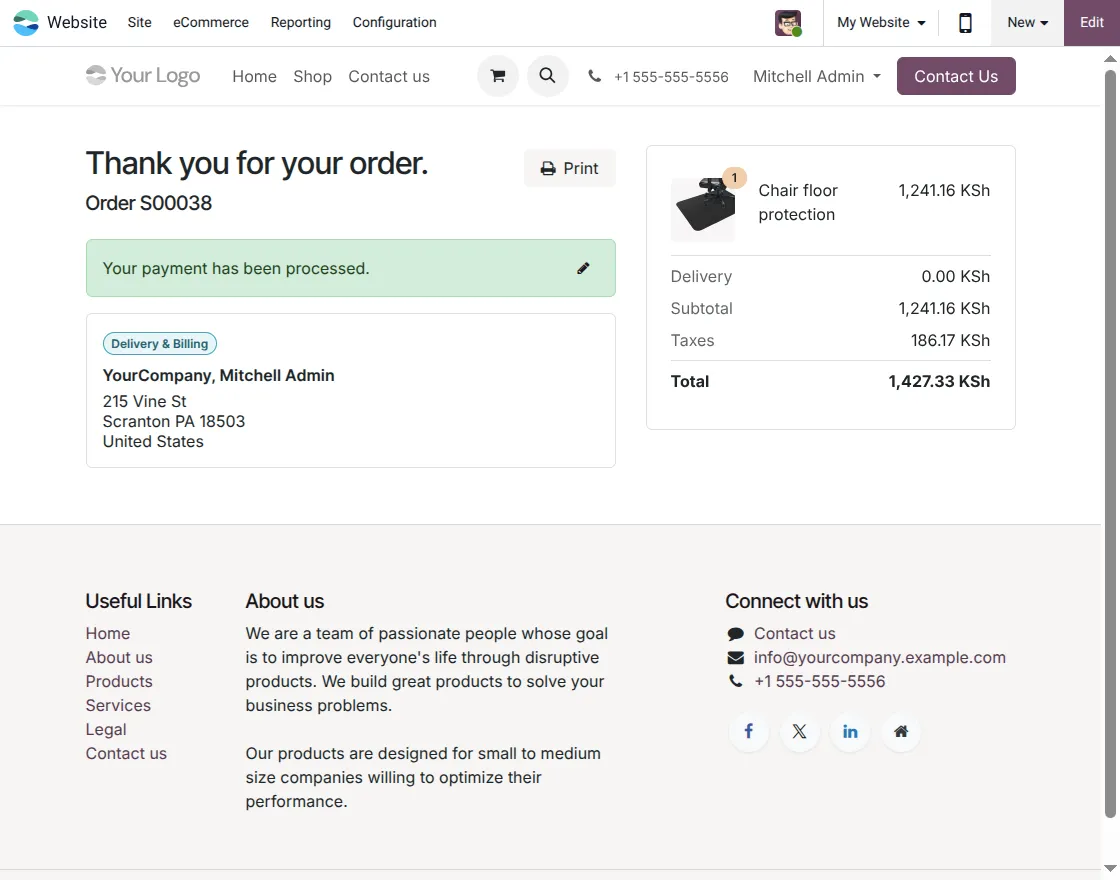Open Contact us in site navigation

(389, 76)
